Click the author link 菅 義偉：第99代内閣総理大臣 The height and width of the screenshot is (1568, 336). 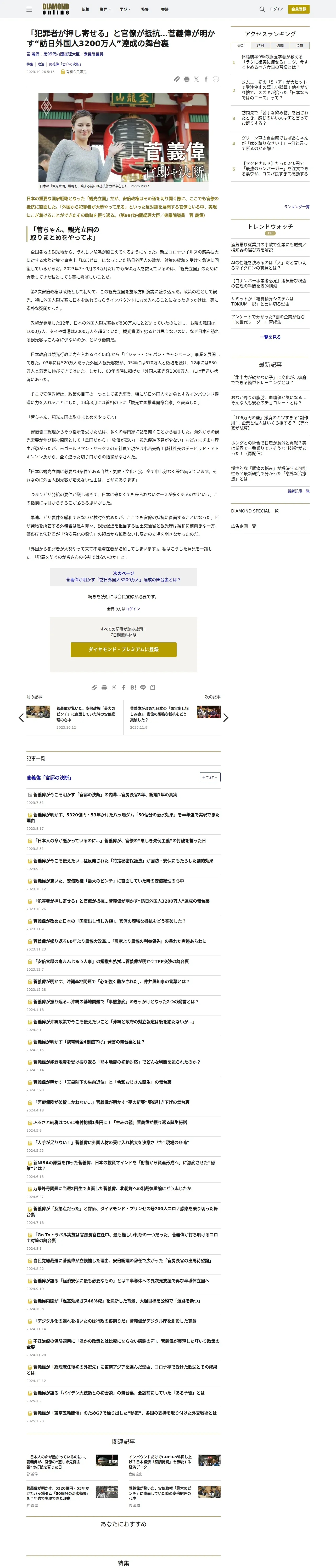[x=65, y=54]
